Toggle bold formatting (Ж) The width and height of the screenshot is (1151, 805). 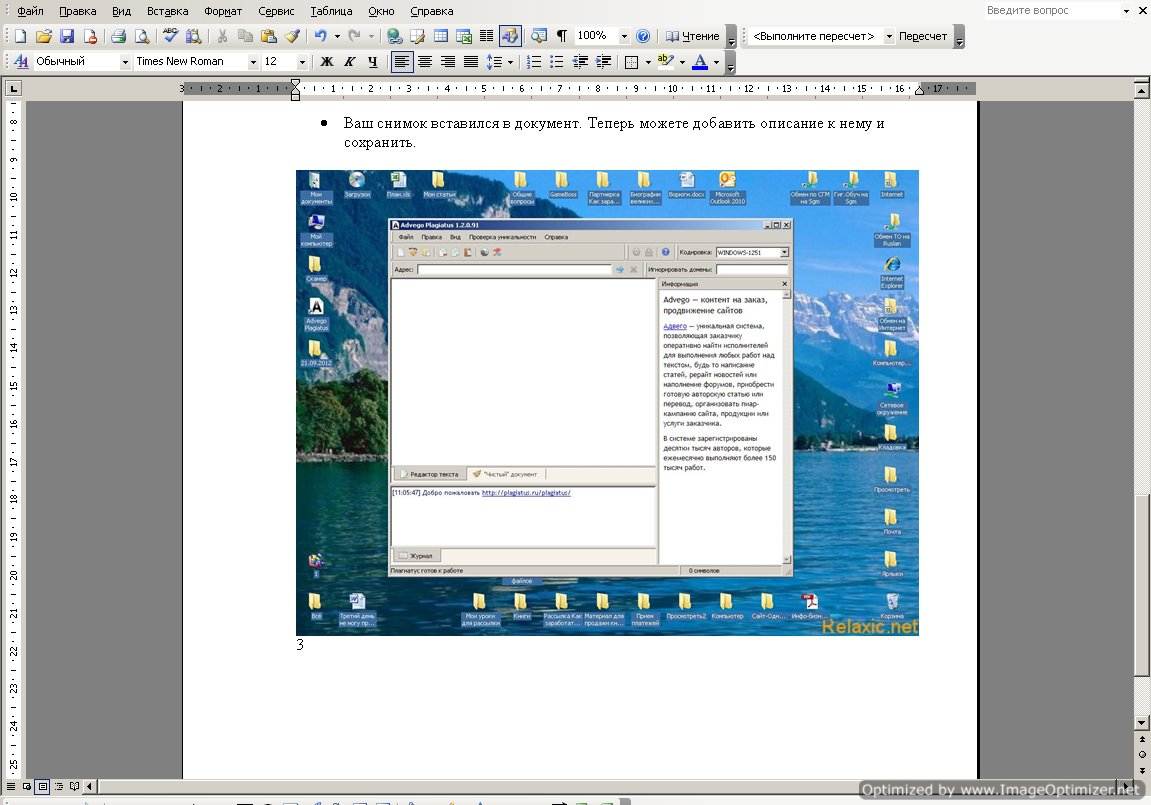(x=327, y=62)
